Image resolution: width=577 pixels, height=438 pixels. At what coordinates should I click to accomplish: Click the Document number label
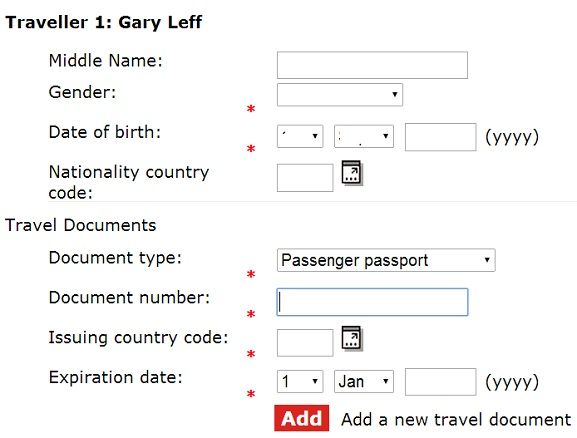tap(129, 297)
